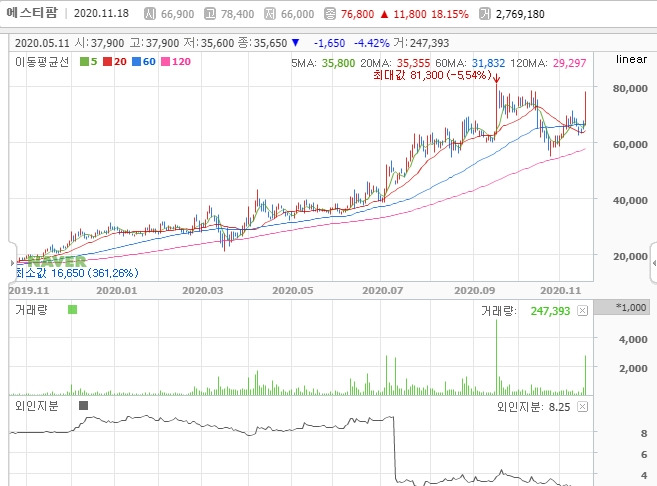Image resolution: width=657 pixels, height=486 pixels.
Task: Click the 2020.11 axis date
Action: (561, 291)
